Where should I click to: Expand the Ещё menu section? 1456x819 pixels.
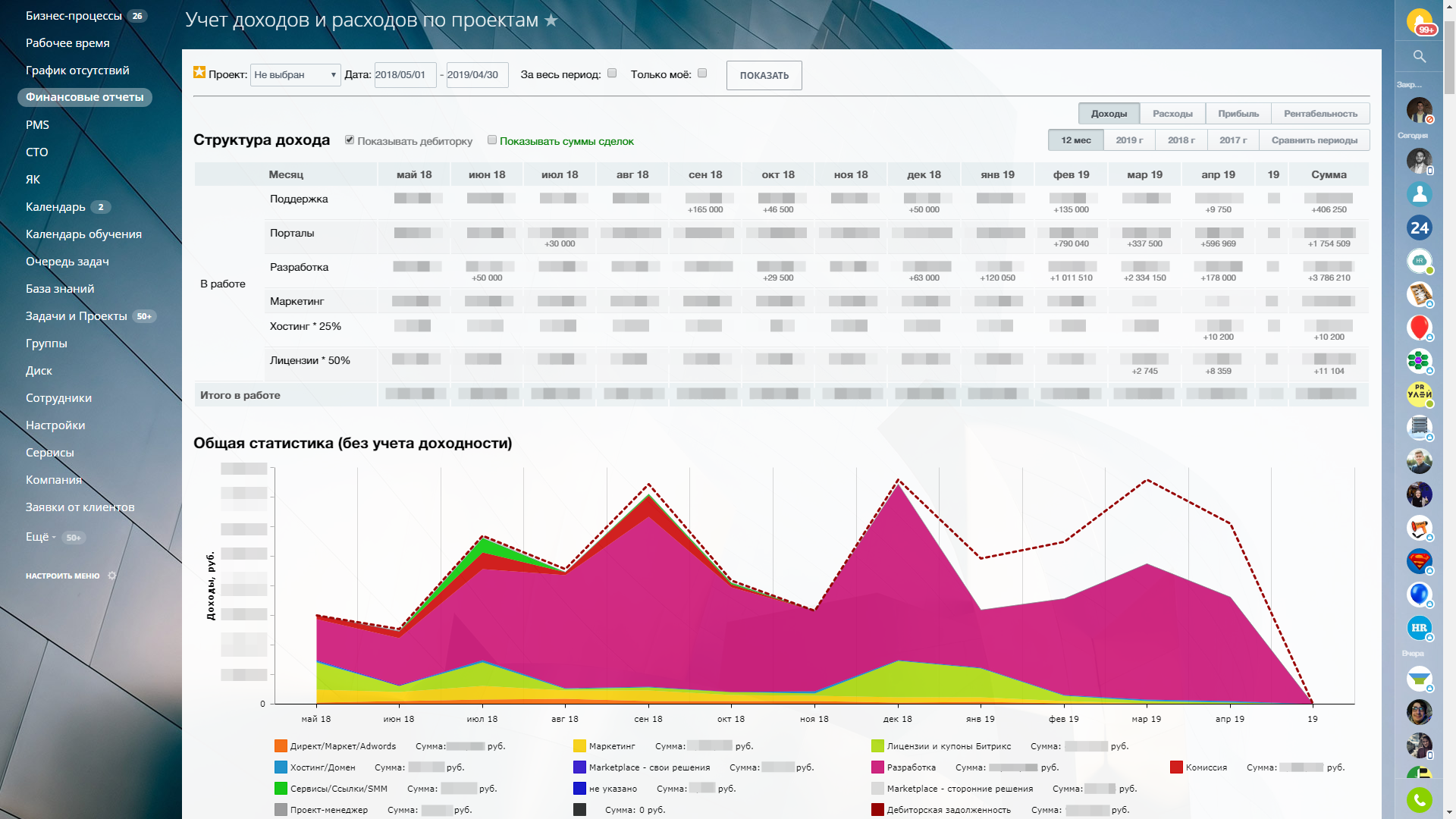coord(40,537)
